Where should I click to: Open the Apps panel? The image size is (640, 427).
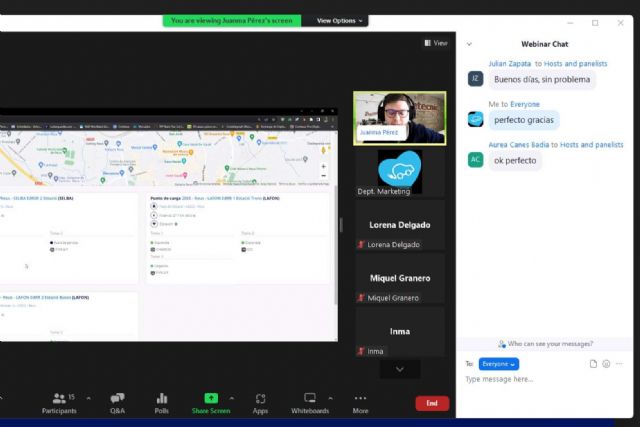point(260,402)
